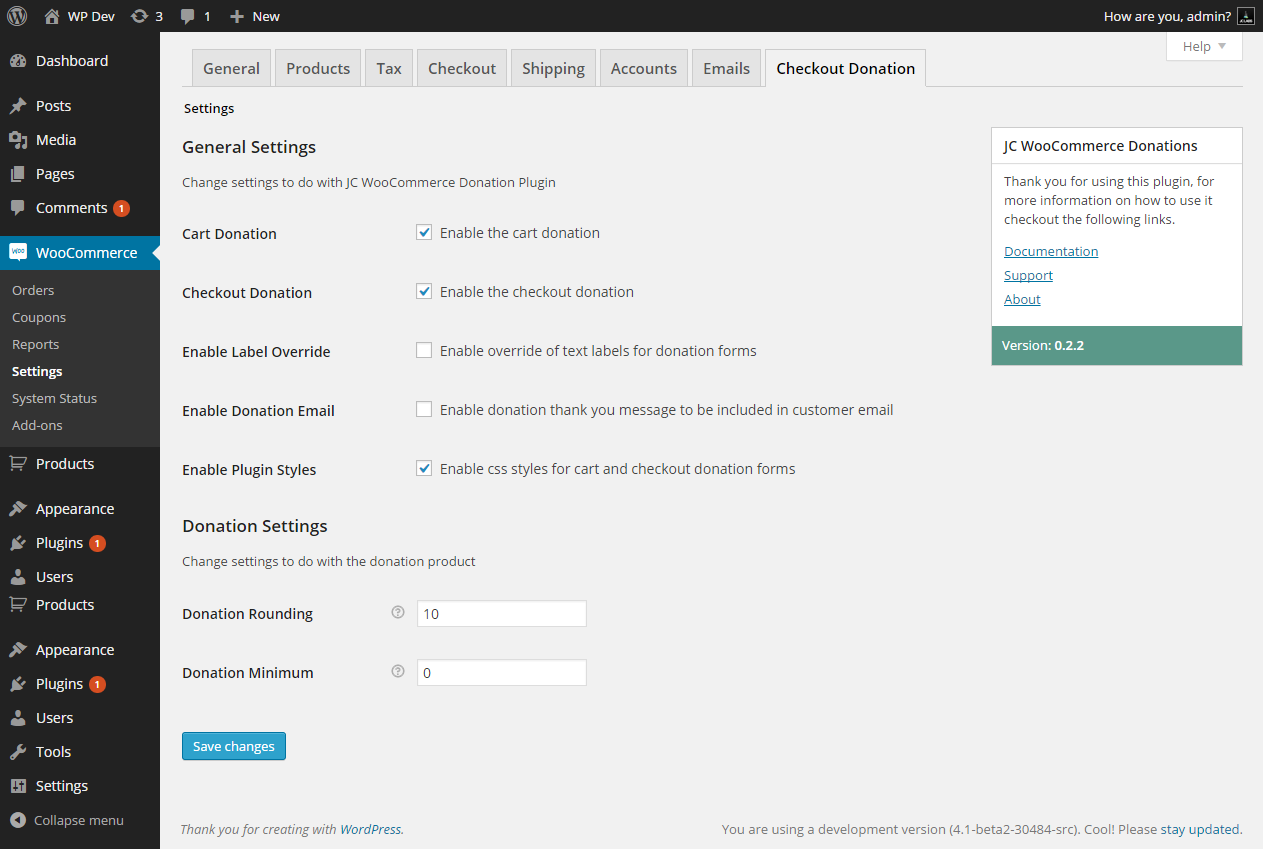Expand the Help dropdown tab
1263x849 pixels.
pos(1204,46)
